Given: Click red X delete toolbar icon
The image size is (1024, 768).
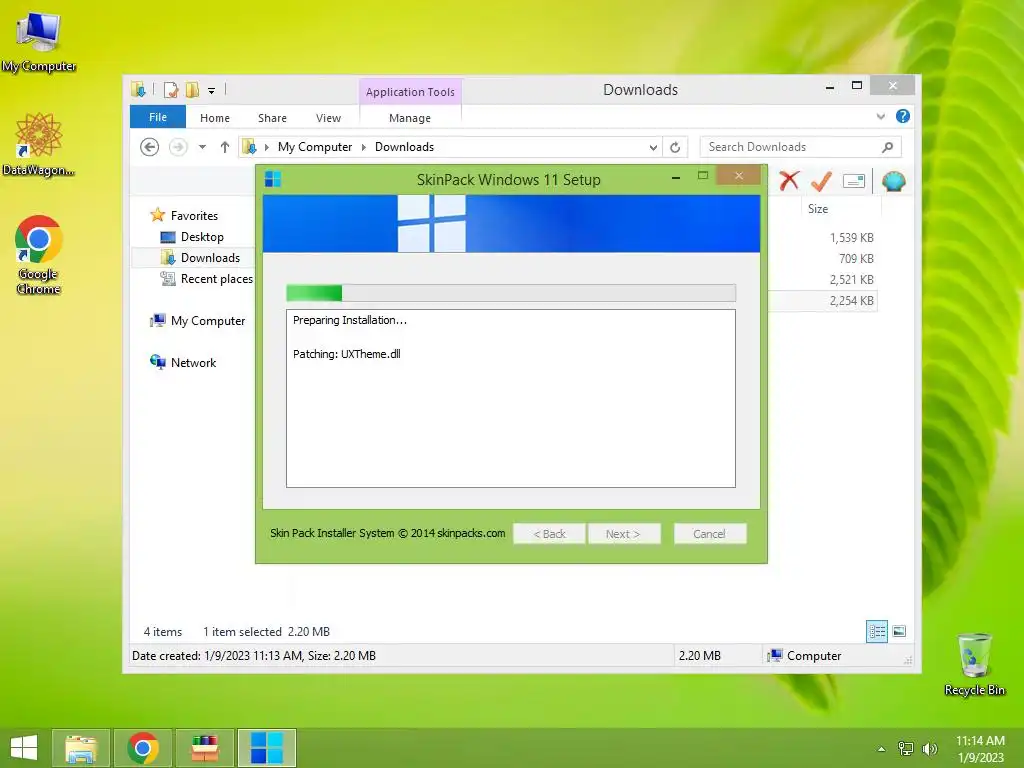Looking at the screenshot, I should [790, 181].
